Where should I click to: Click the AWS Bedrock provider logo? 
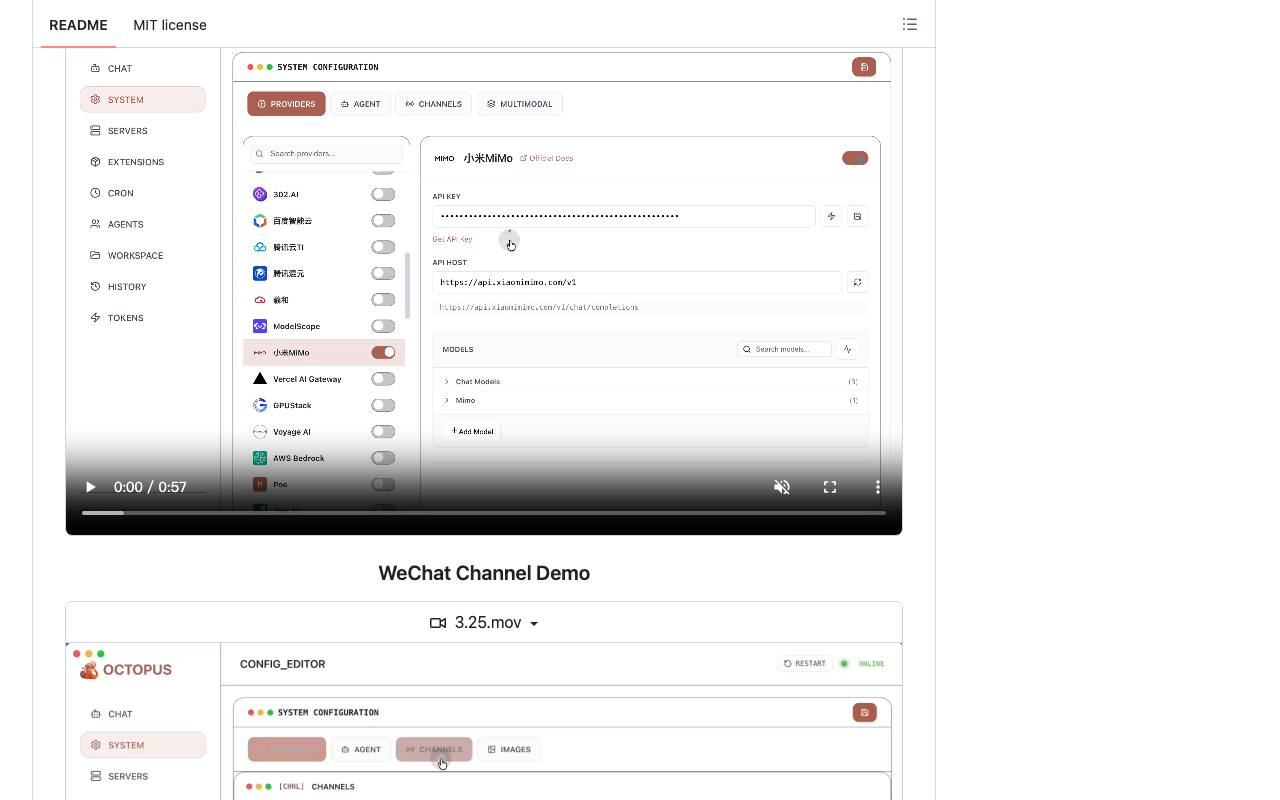[260, 458]
